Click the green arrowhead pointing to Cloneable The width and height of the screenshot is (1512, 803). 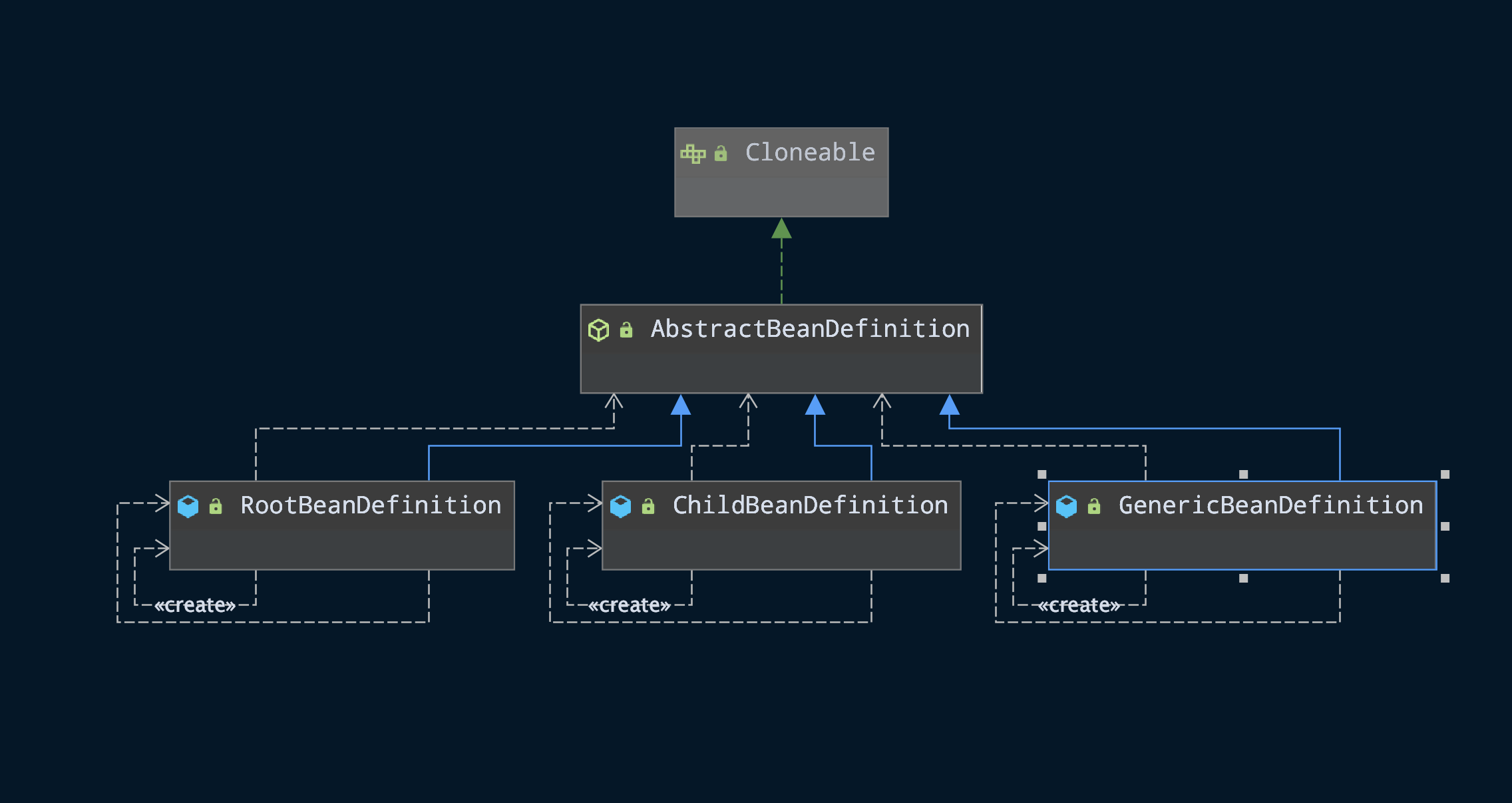point(781,228)
